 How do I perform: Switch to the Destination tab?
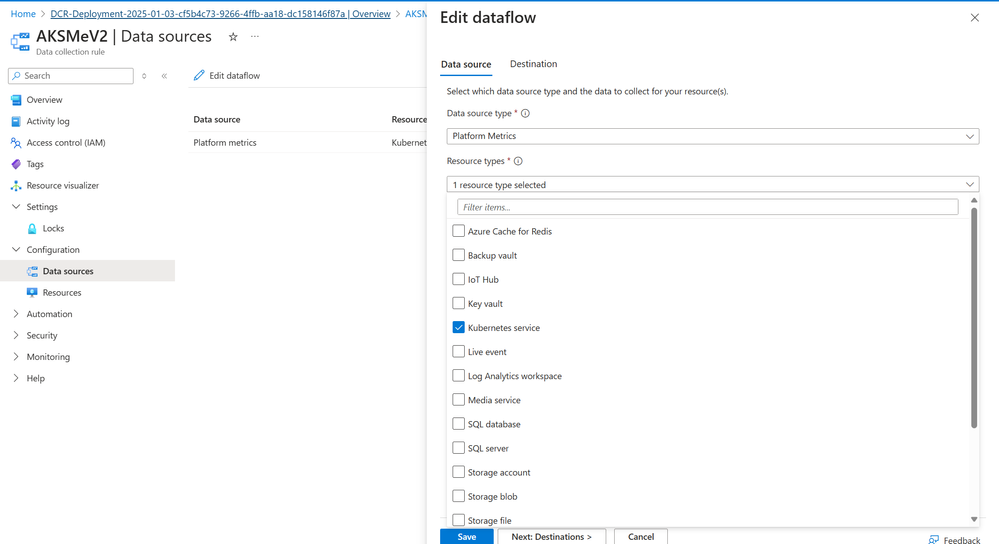(533, 64)
